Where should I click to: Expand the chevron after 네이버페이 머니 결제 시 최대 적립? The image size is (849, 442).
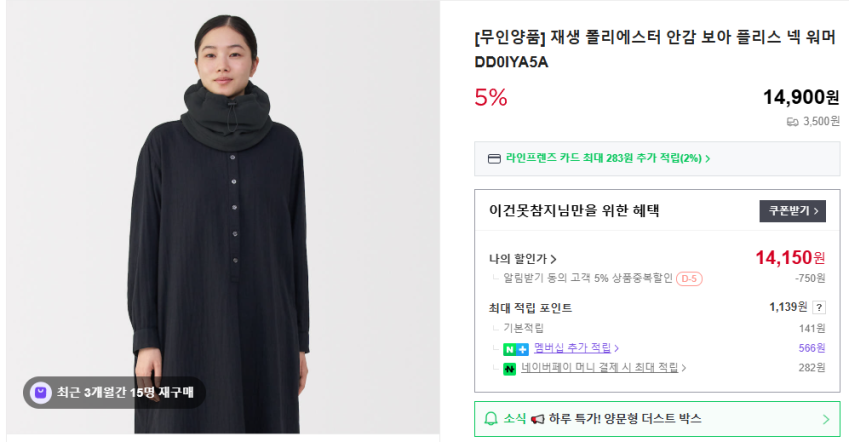(x=684, y=368)
